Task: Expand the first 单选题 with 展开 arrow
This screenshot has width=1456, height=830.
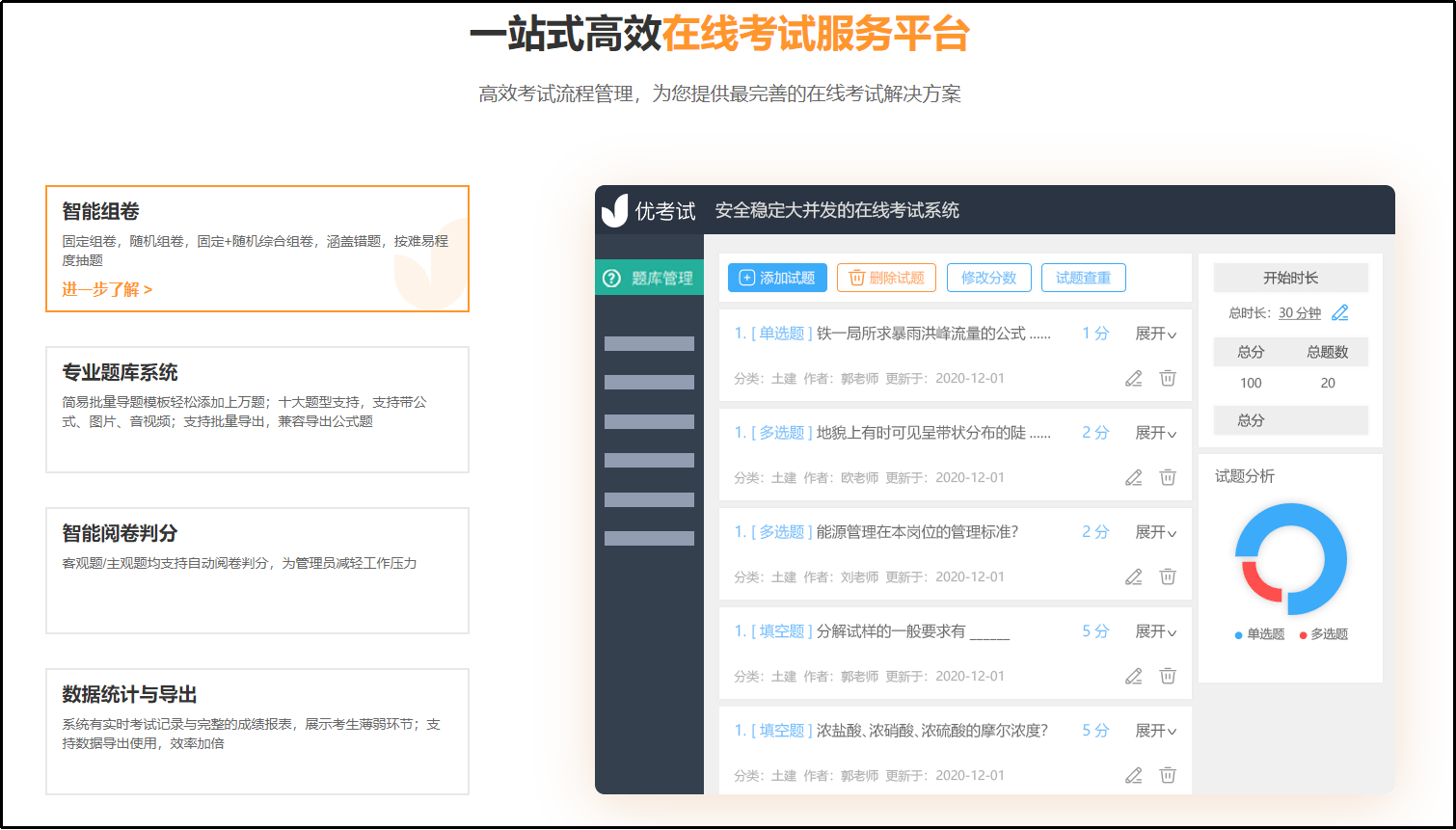Action: [1155, 333]
